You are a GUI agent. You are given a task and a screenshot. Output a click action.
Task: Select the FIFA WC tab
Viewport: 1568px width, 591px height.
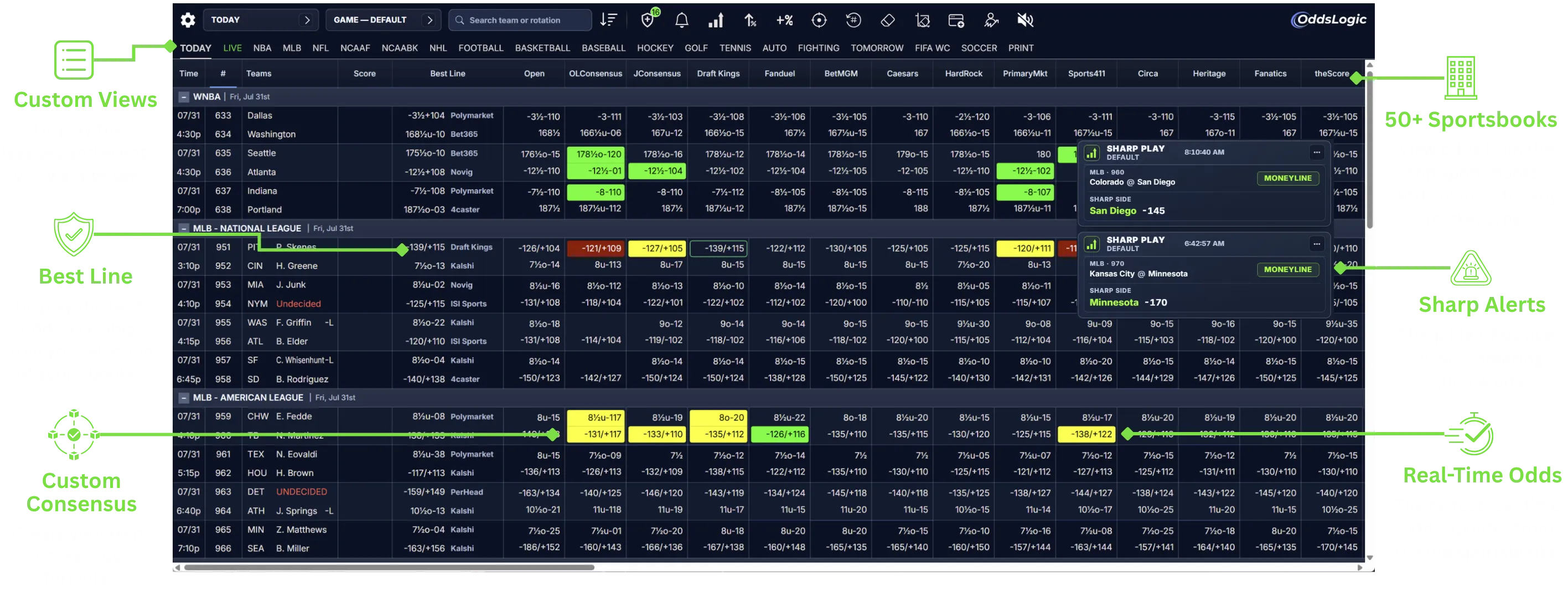pos(932,48)
